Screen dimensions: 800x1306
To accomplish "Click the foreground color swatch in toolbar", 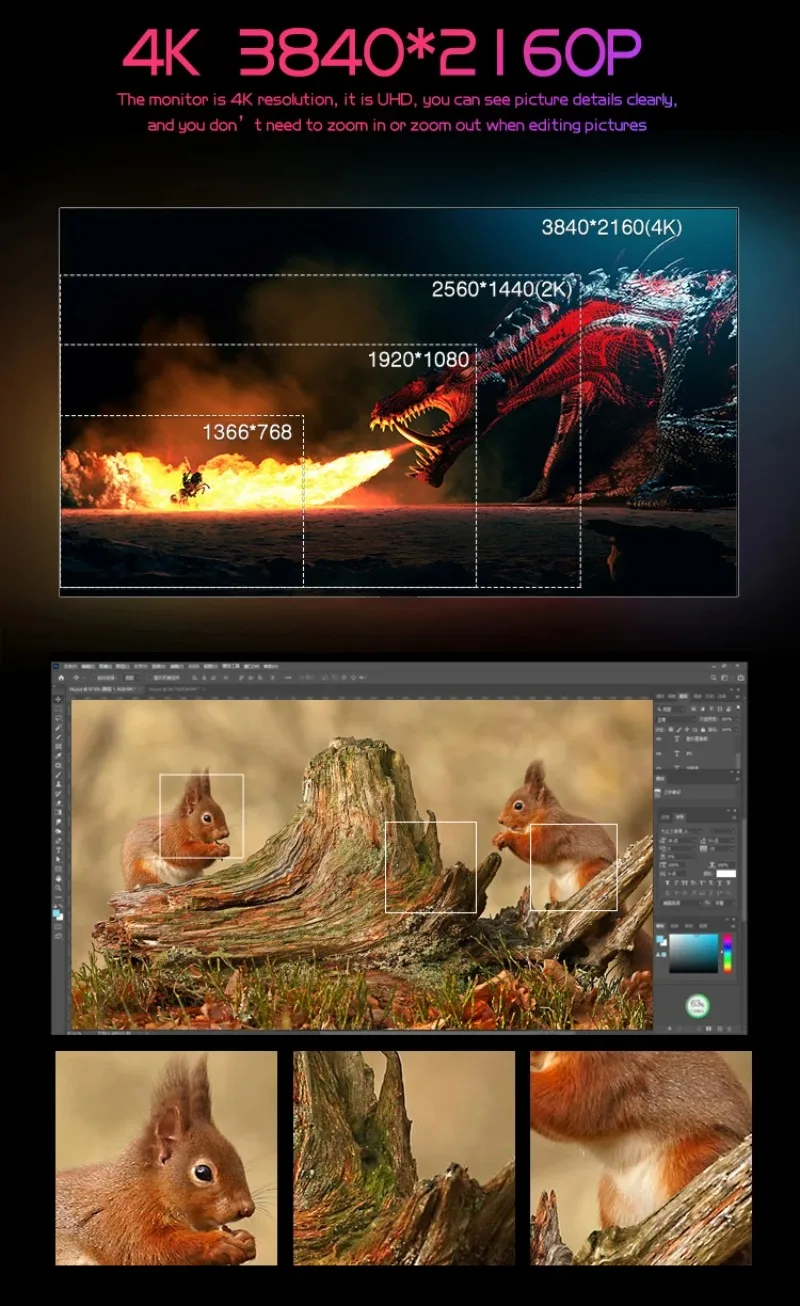I will (x=57, y=911).
